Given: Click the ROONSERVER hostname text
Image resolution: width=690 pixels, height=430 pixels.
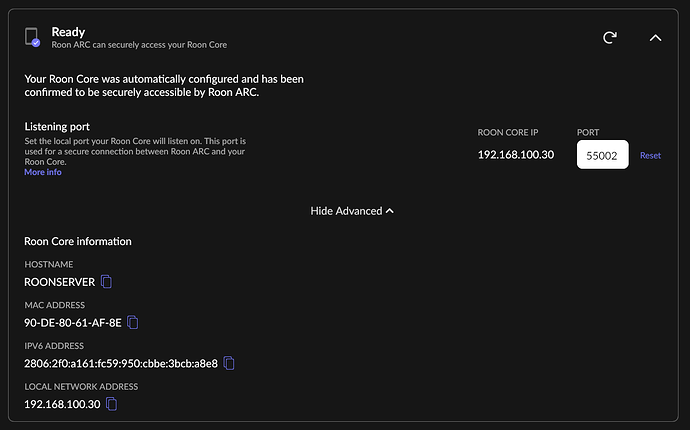Looking at the screenshot, I should (59, 282).
